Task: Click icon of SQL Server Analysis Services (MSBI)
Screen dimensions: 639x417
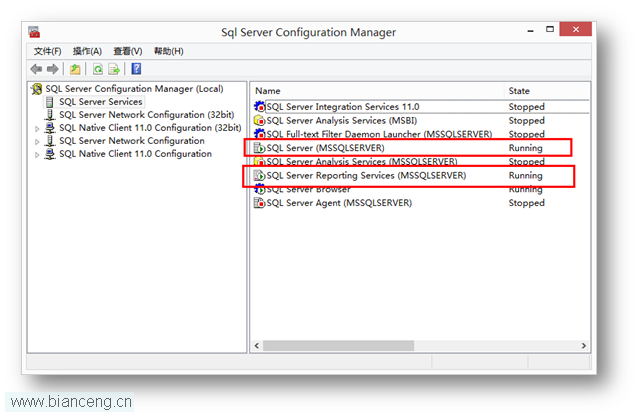Action: click(260, 121)
